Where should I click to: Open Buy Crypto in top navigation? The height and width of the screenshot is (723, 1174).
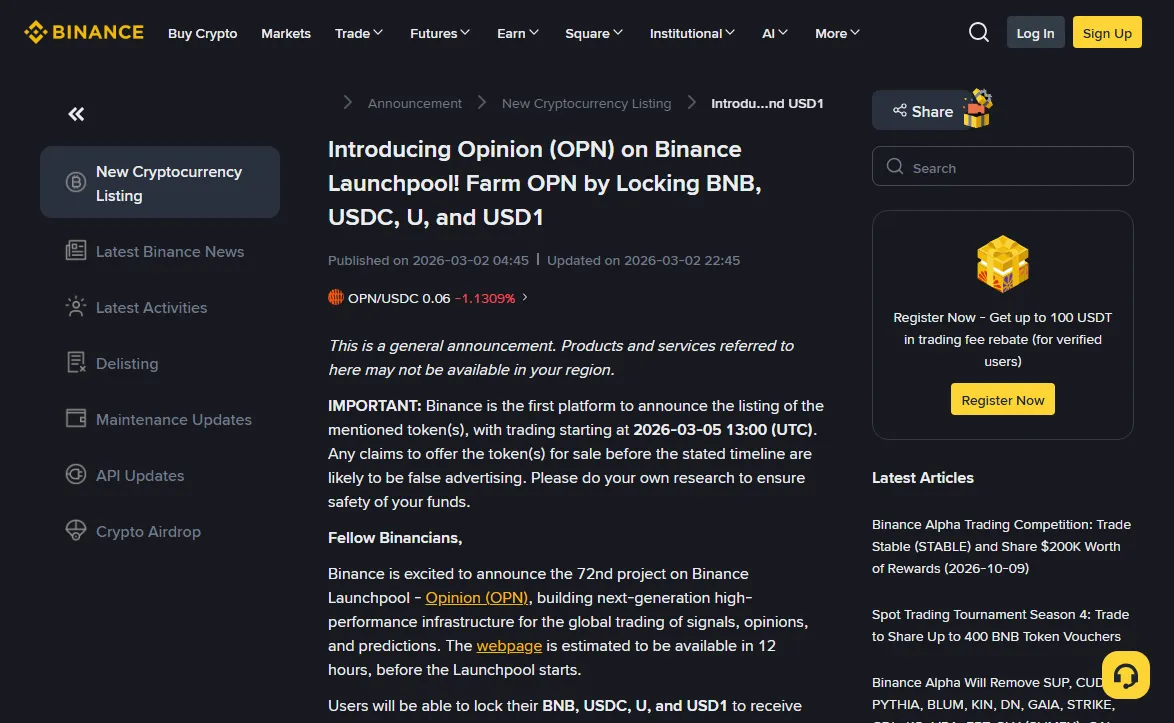(x=202, y=33)
